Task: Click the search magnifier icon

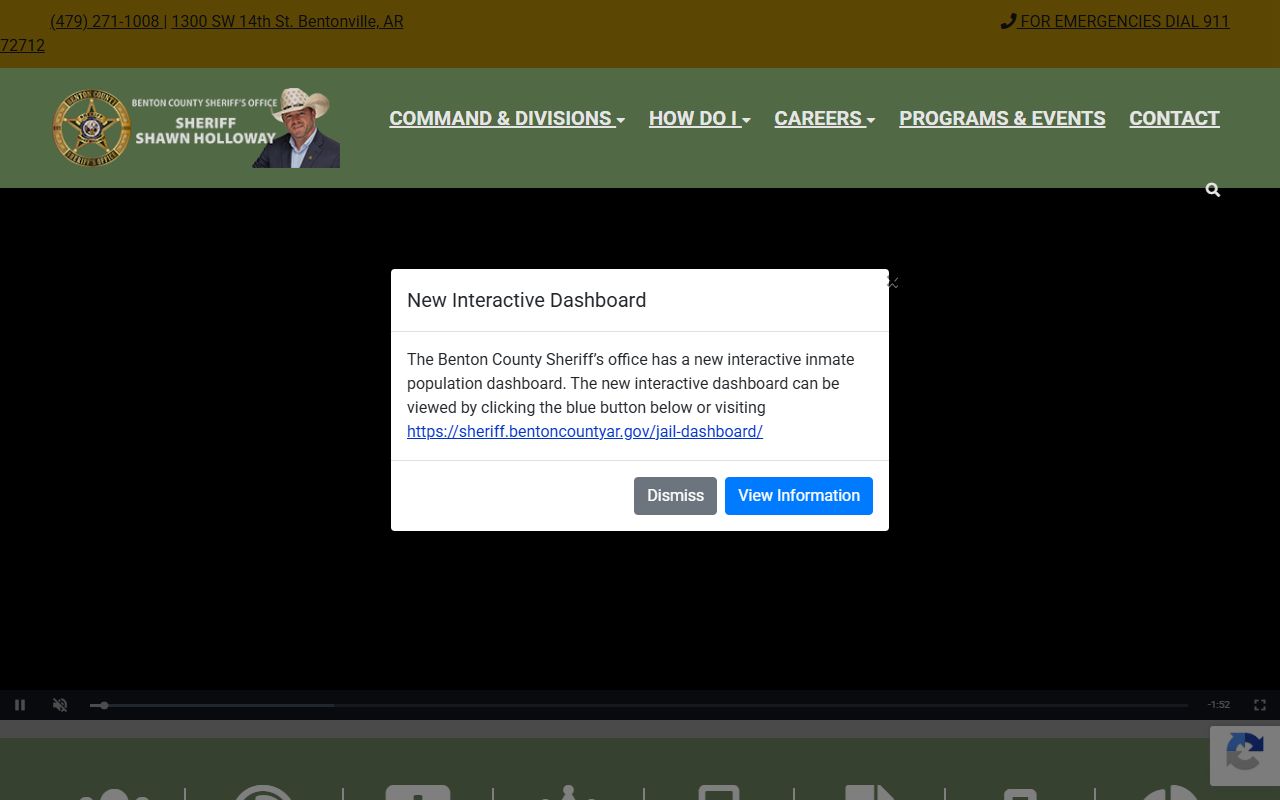Action: point(1212,190)
